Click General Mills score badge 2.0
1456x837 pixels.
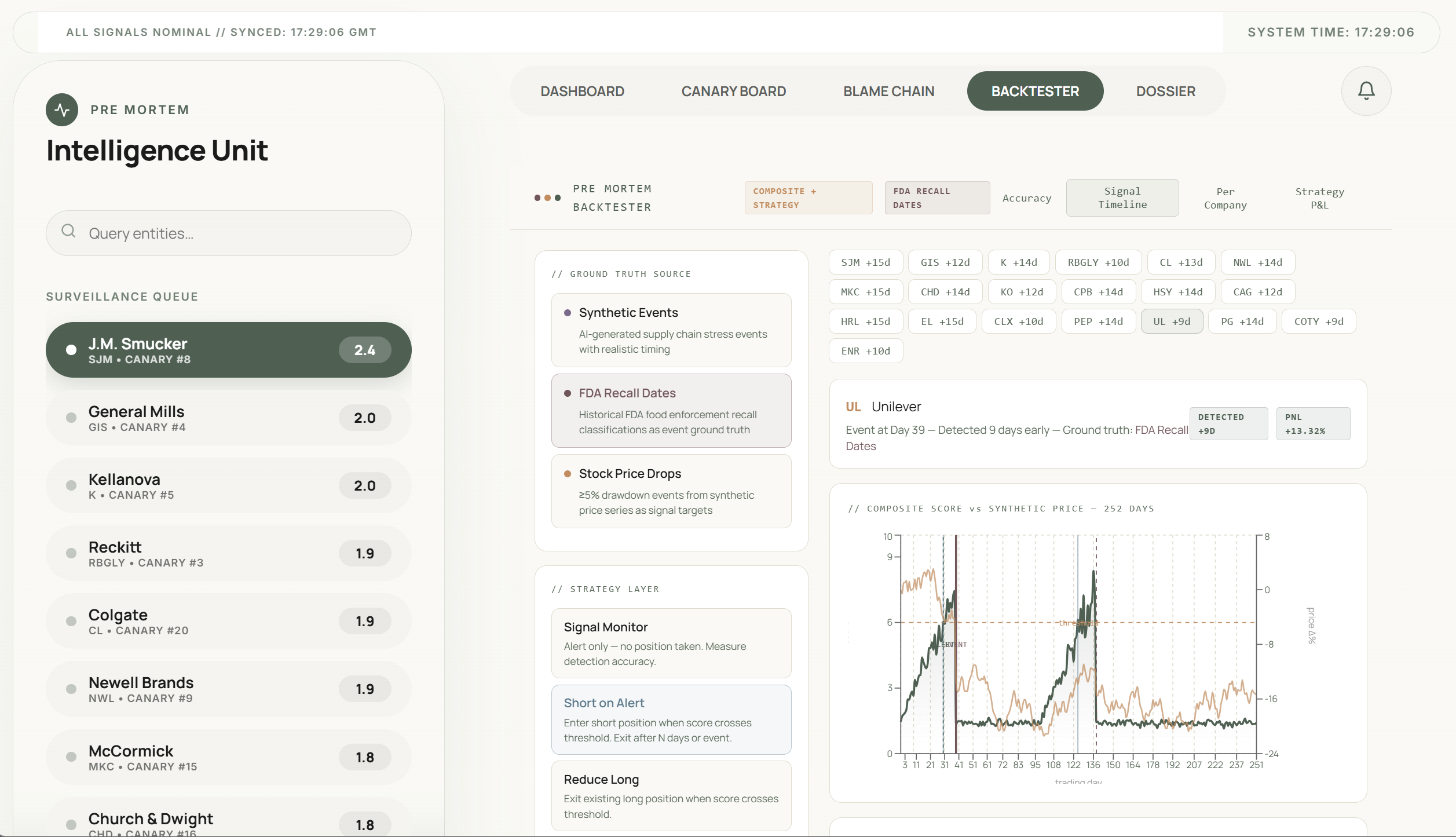364,418
